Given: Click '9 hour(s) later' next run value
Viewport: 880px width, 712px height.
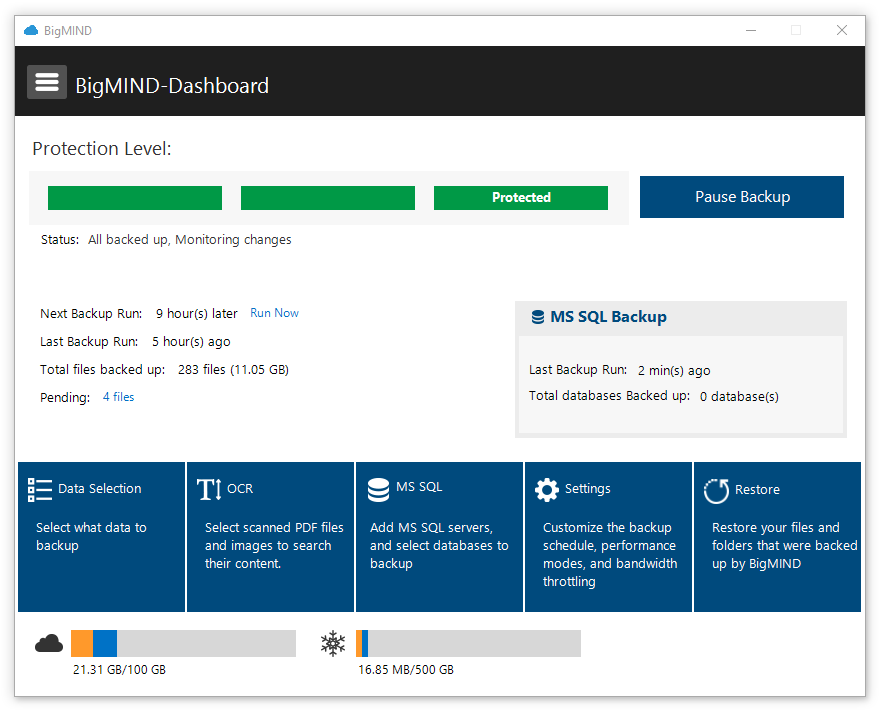Looking at the screenshot, I should 196,314.
